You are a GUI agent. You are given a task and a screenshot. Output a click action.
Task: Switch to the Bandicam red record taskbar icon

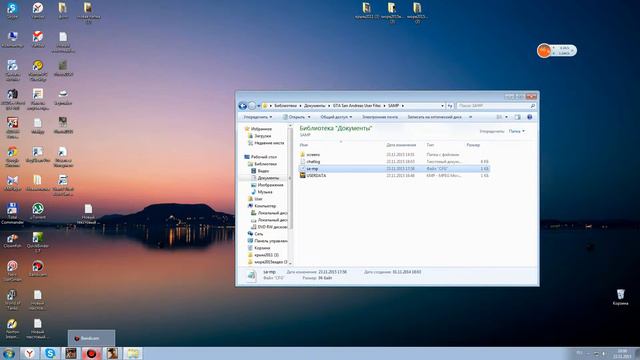pyautogui.click(x=91, y=353)
